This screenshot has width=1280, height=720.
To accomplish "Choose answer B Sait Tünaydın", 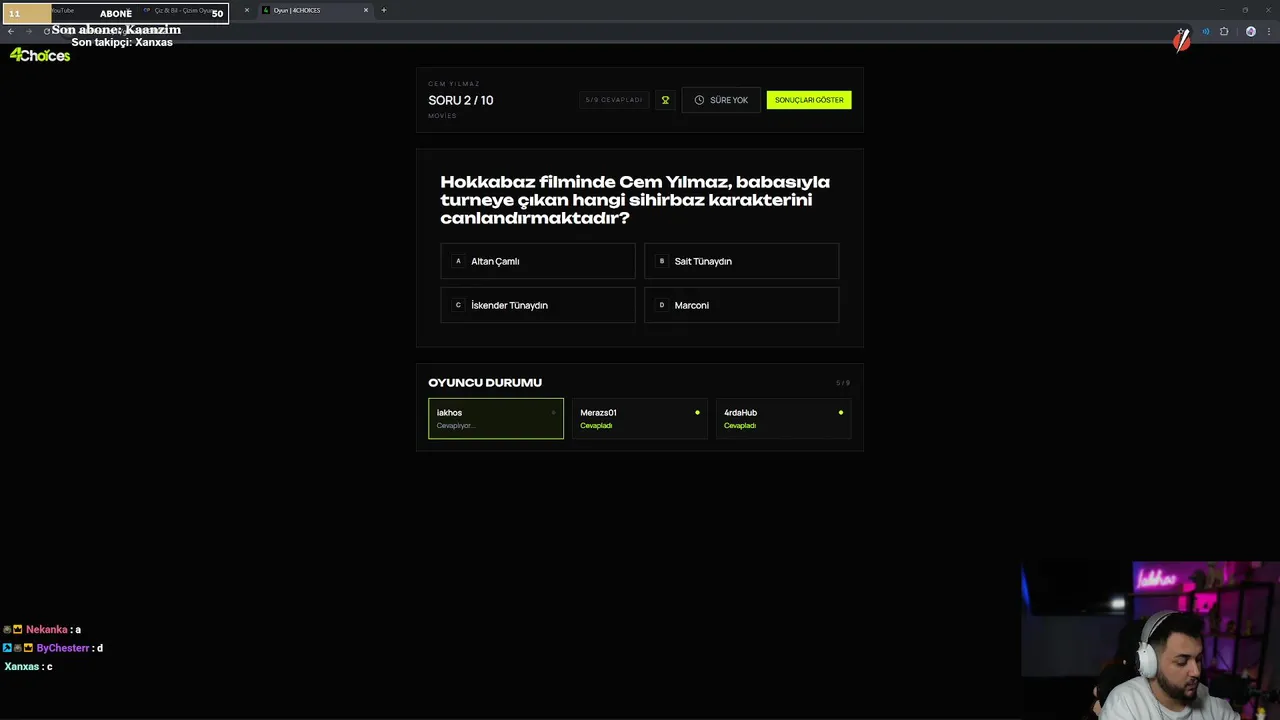I will 741,261.
